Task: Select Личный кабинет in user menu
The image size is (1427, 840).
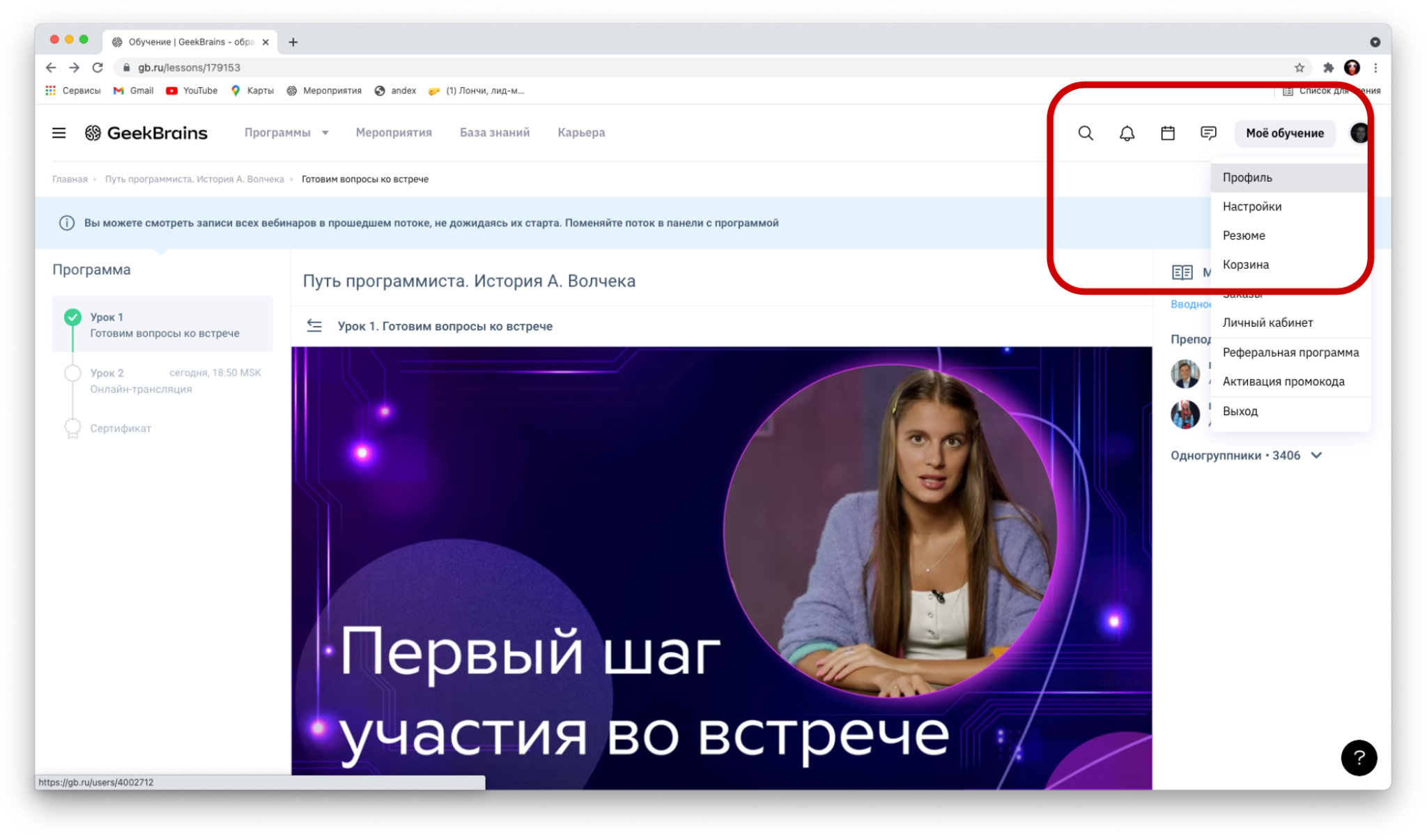Action: 1290,322
